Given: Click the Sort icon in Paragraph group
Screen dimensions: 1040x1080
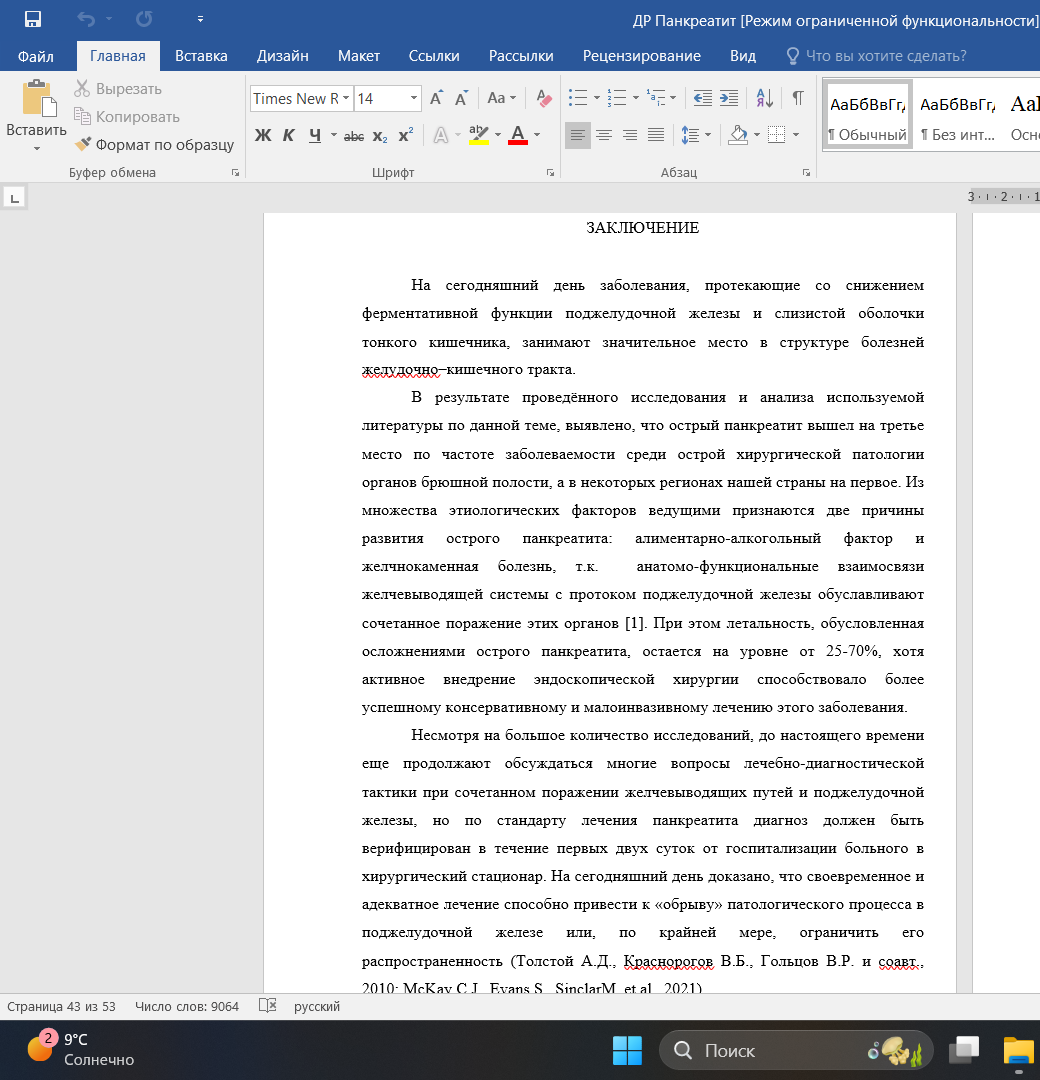Looking at the screenshot, I should click(x=764, y=98).
